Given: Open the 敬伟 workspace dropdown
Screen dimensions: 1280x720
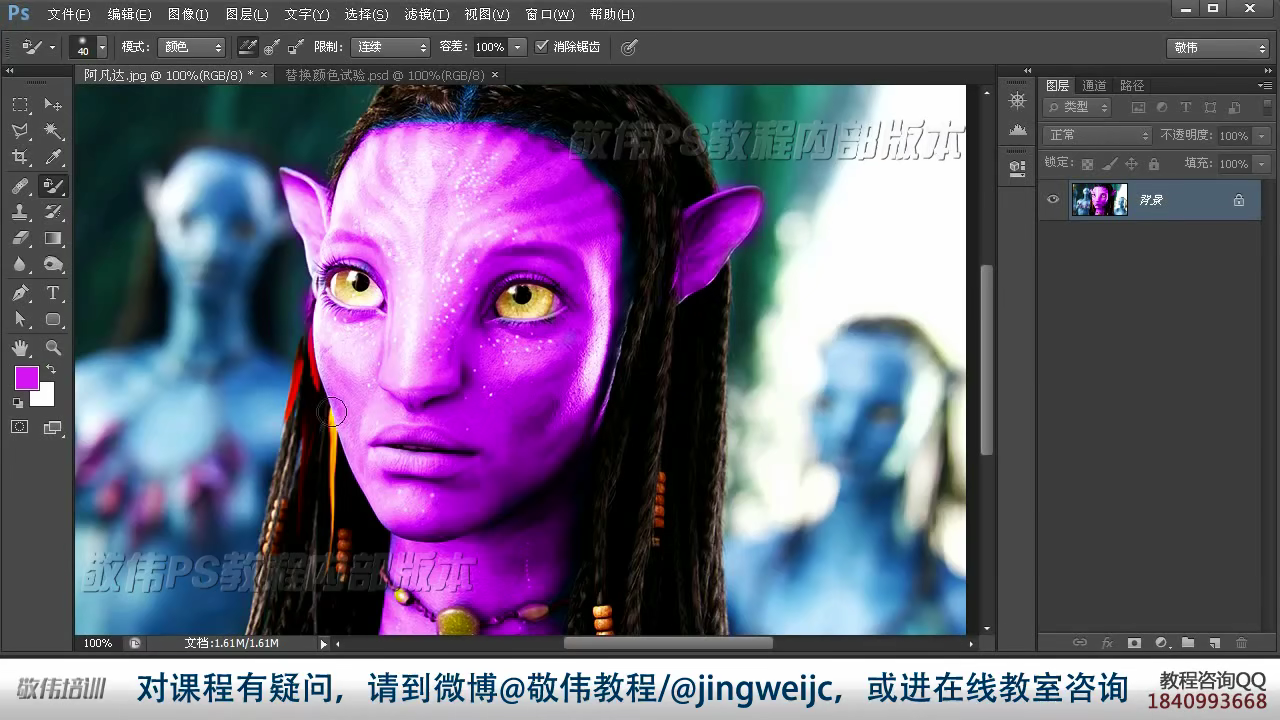Looking at the screenshot, I should click(x=1217, y=48).
